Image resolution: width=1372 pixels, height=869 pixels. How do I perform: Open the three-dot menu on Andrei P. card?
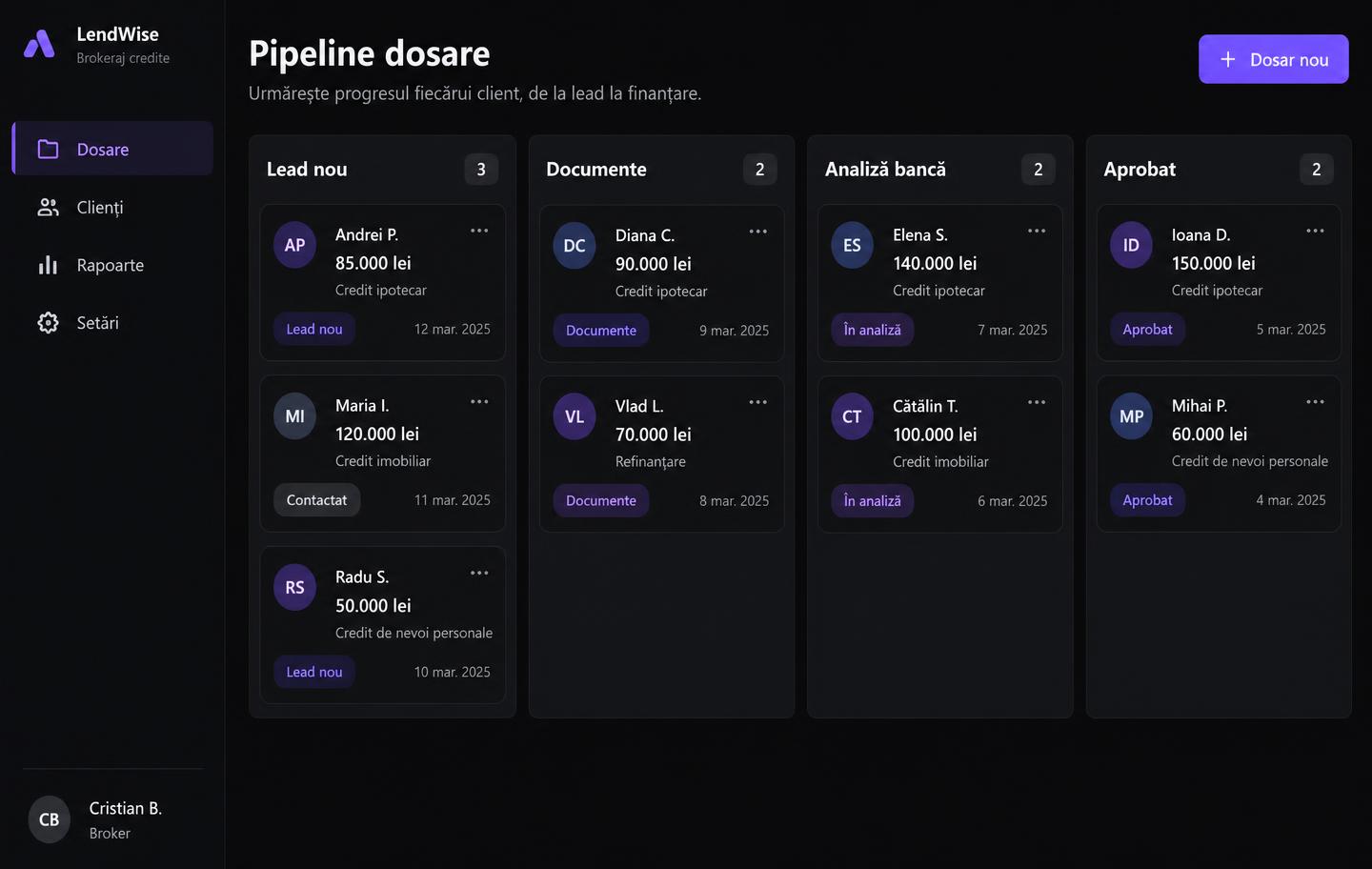479,231
